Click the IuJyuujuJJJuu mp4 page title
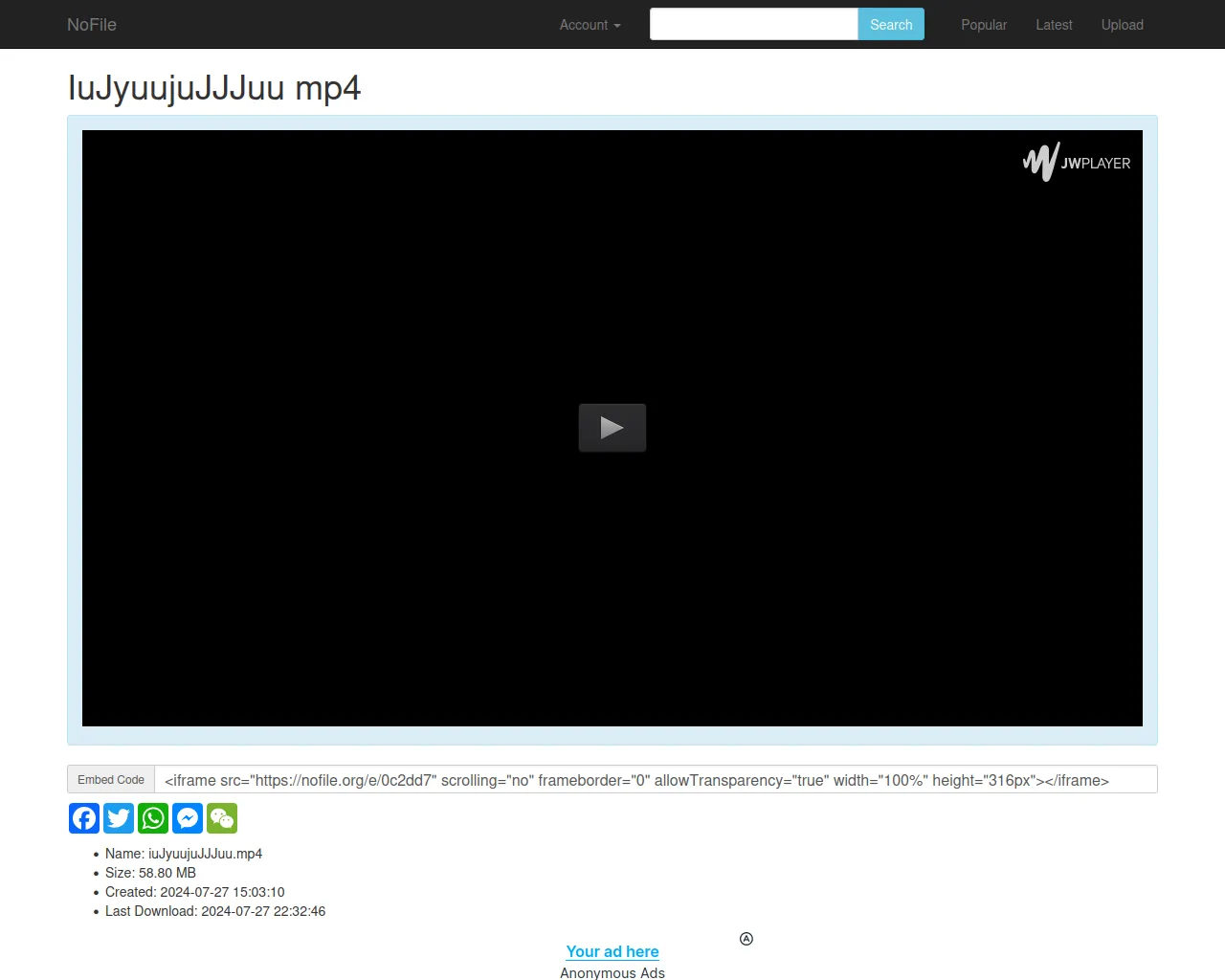The width and height of the screenshot is (1225, 980). (x=214, y=88)
